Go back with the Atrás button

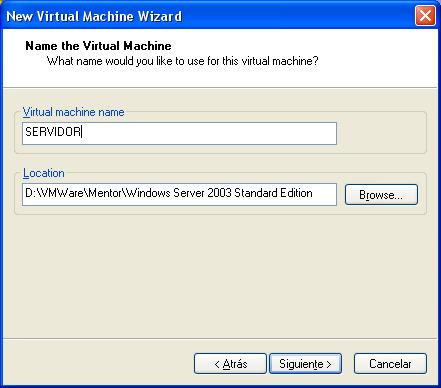pos(230,364)
